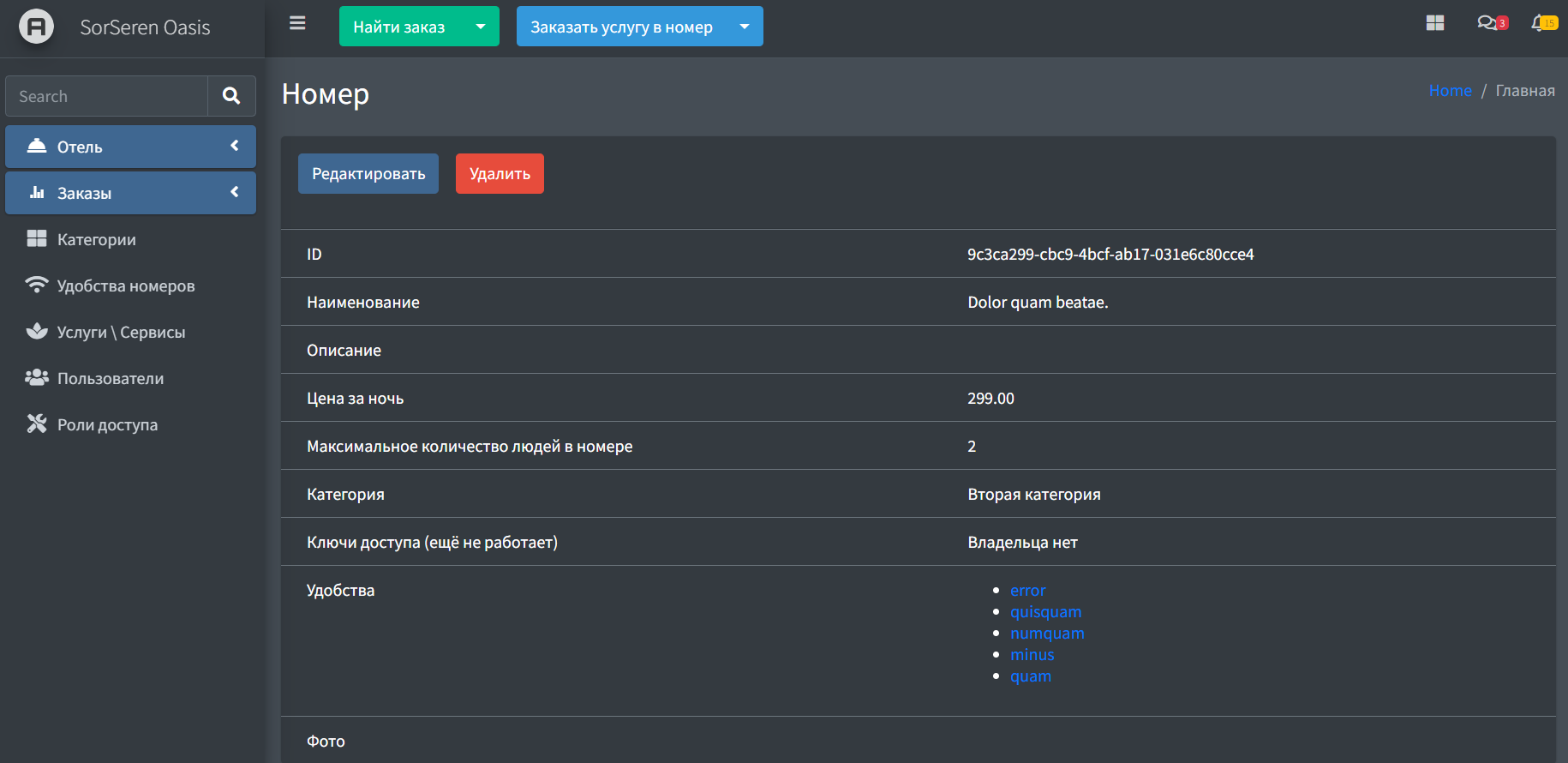Click the magnifier search button in sidebar
This screenshot has width=1568, height=763.
[231, 96]
